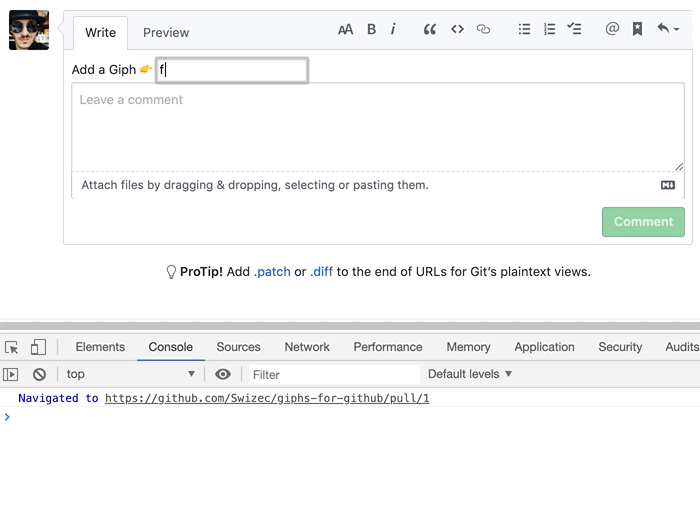Switch to the Preview tab

pyautogui.click(x=166, y=32)
